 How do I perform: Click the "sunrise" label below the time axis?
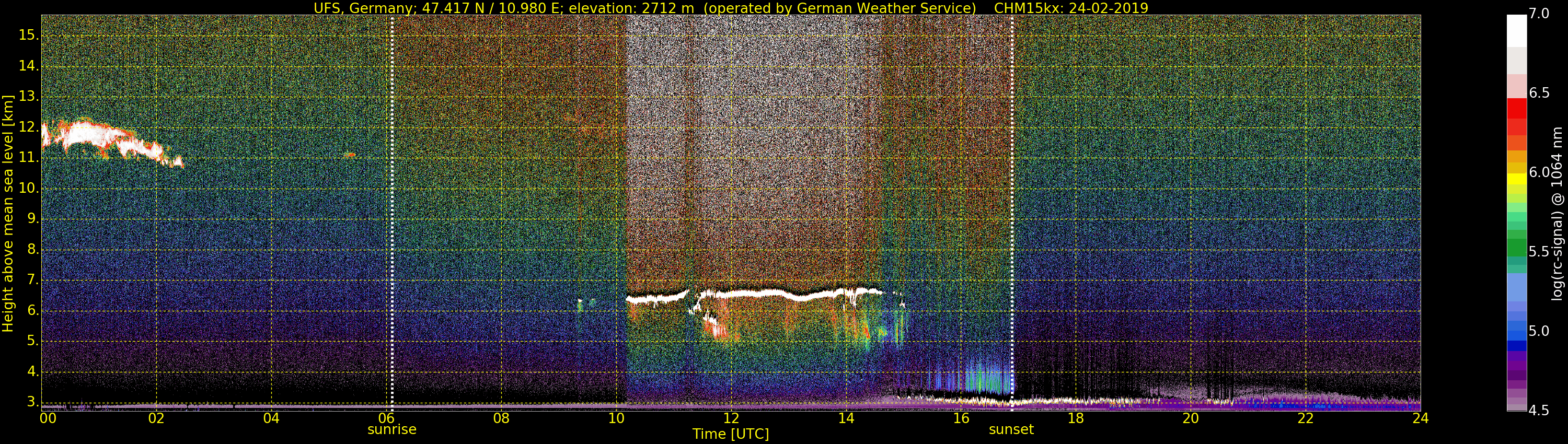[392, 429]
